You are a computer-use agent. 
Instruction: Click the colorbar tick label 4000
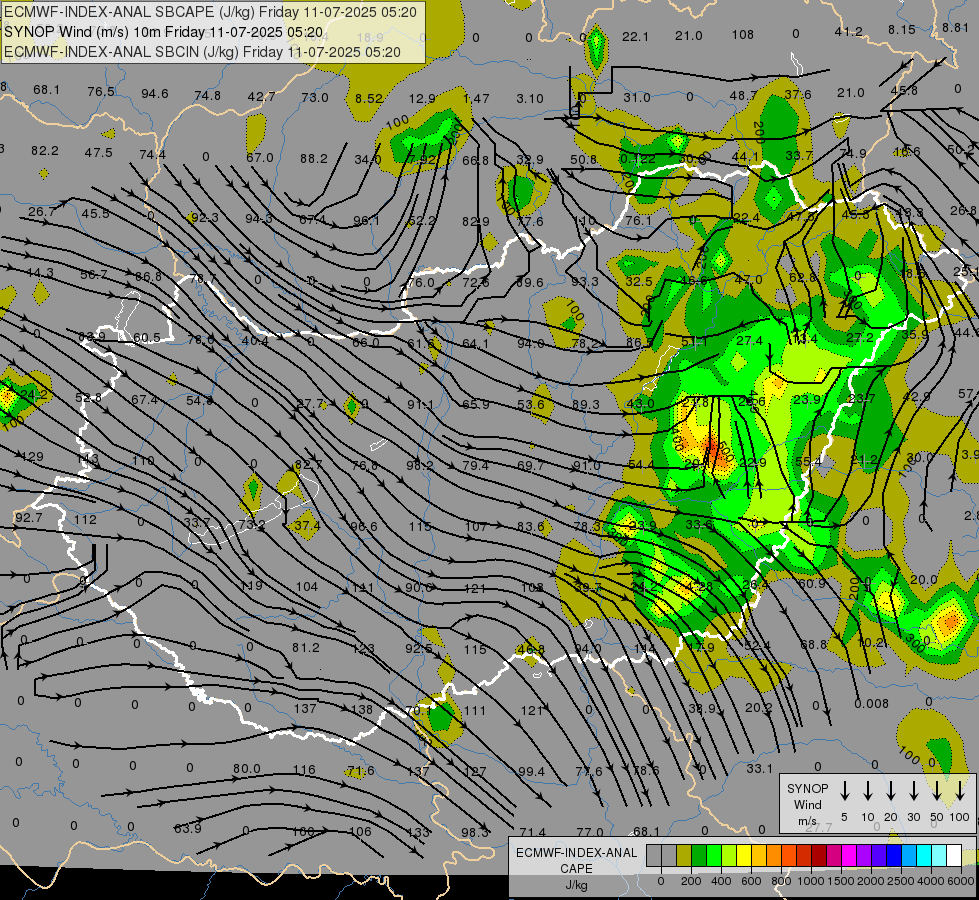click(930, 881)
